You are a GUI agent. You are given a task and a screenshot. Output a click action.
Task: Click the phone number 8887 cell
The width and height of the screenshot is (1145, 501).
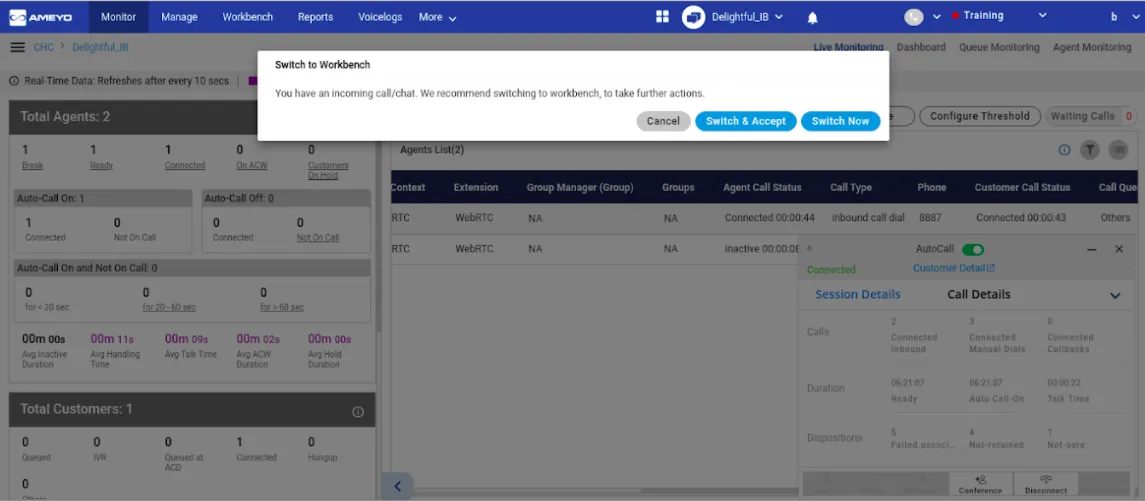[x=930, y=218]
